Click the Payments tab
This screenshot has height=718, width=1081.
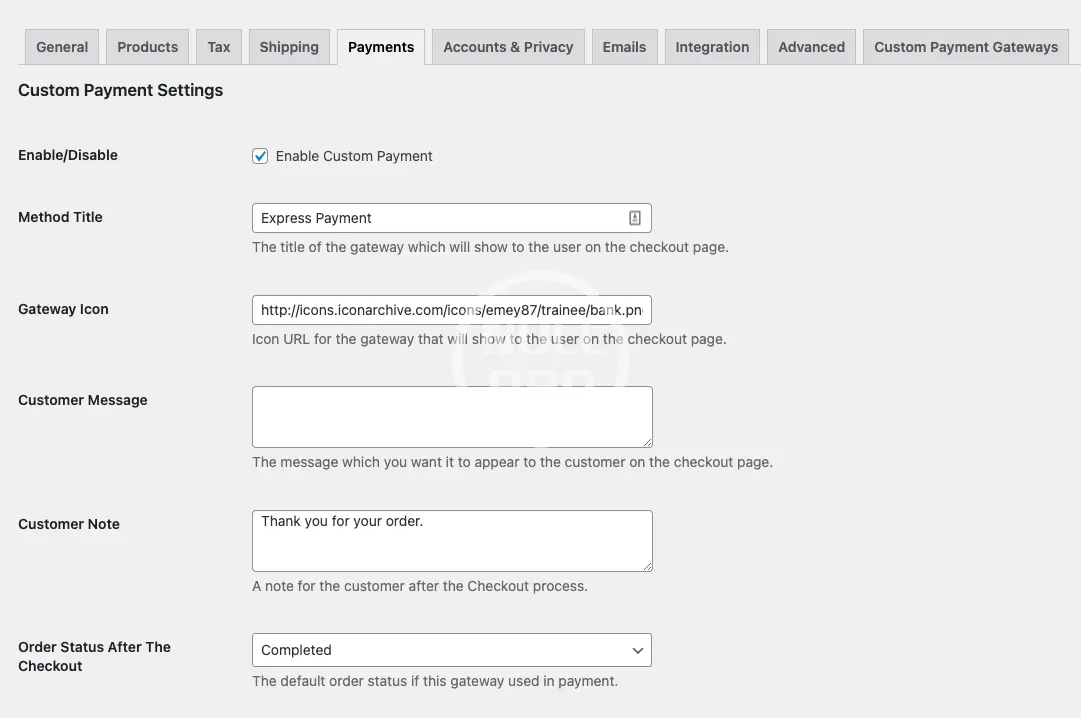[x=381, y=47]
